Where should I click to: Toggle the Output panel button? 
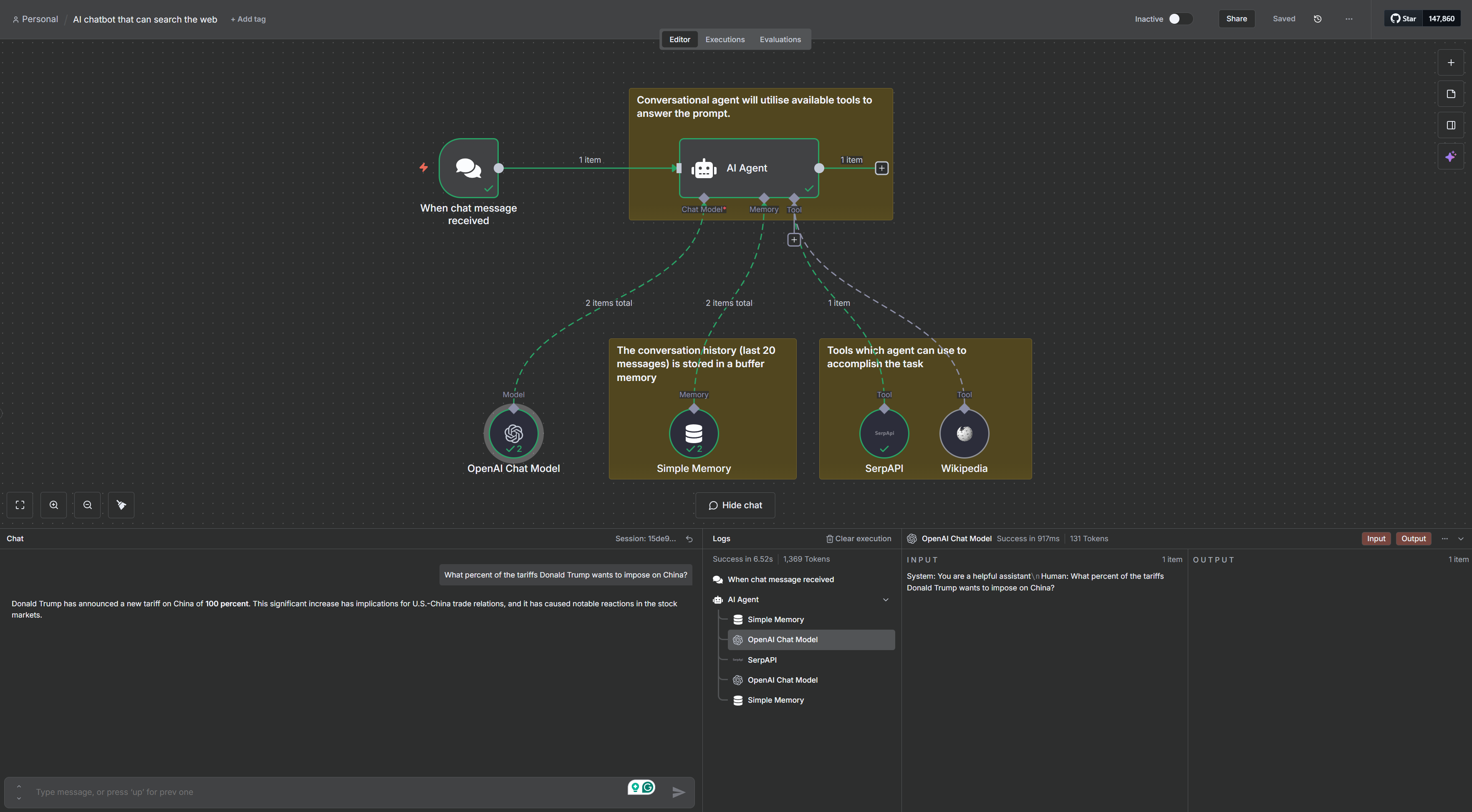click(x=1413, y=539)
